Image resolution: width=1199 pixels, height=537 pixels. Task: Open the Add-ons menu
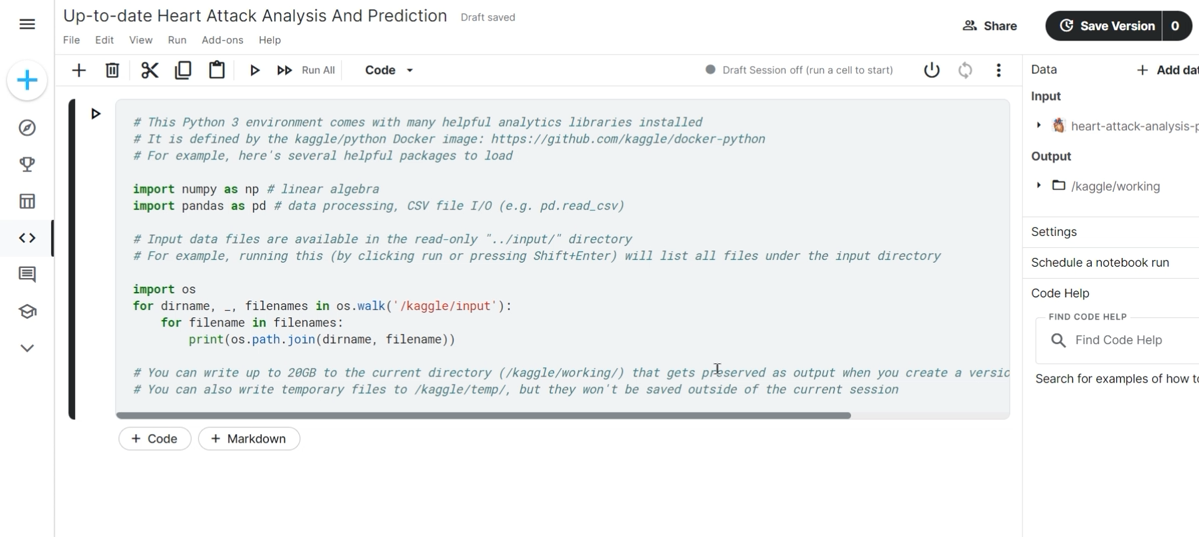pos(222,40)
